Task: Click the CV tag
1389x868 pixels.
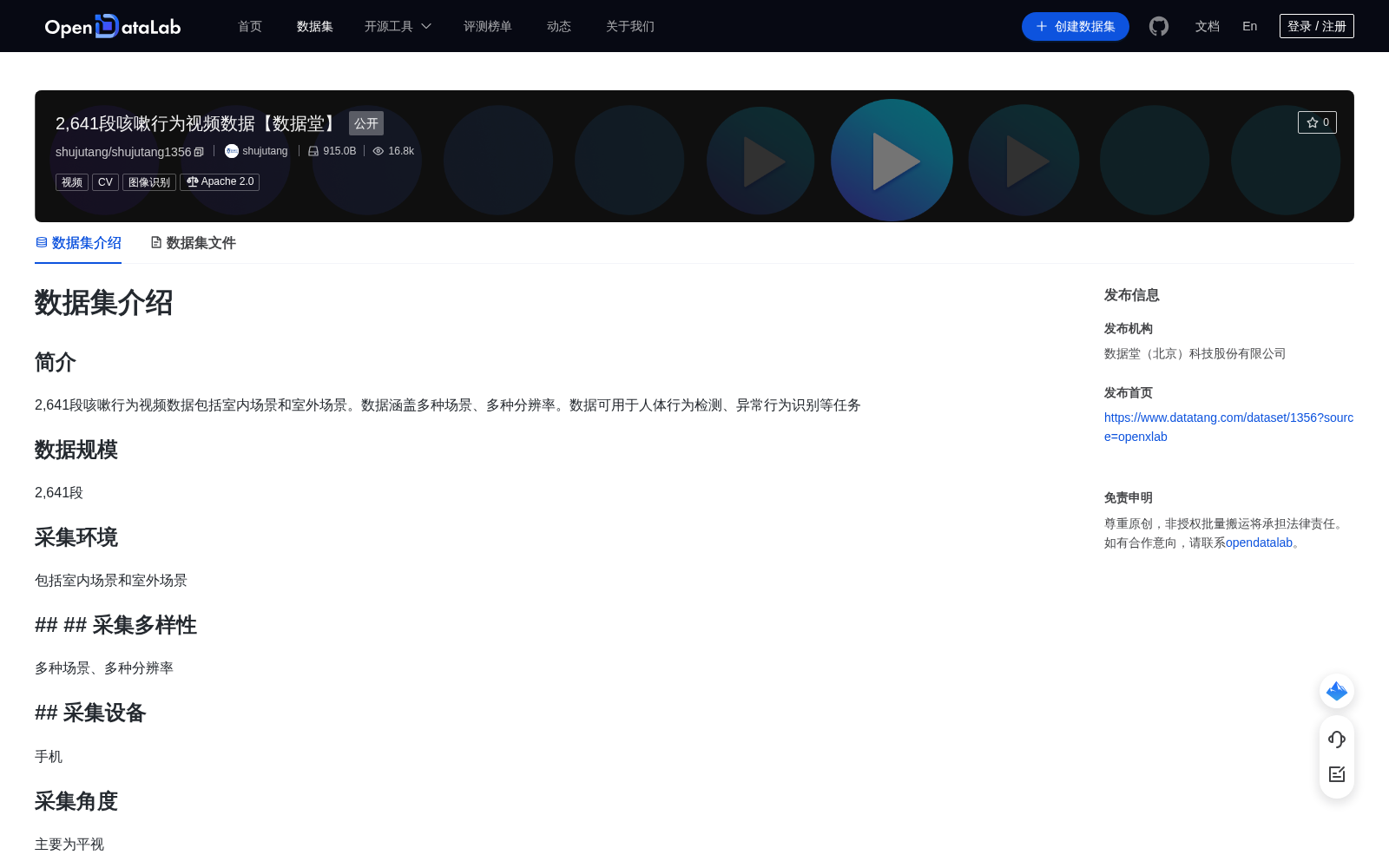Action: 105,182
